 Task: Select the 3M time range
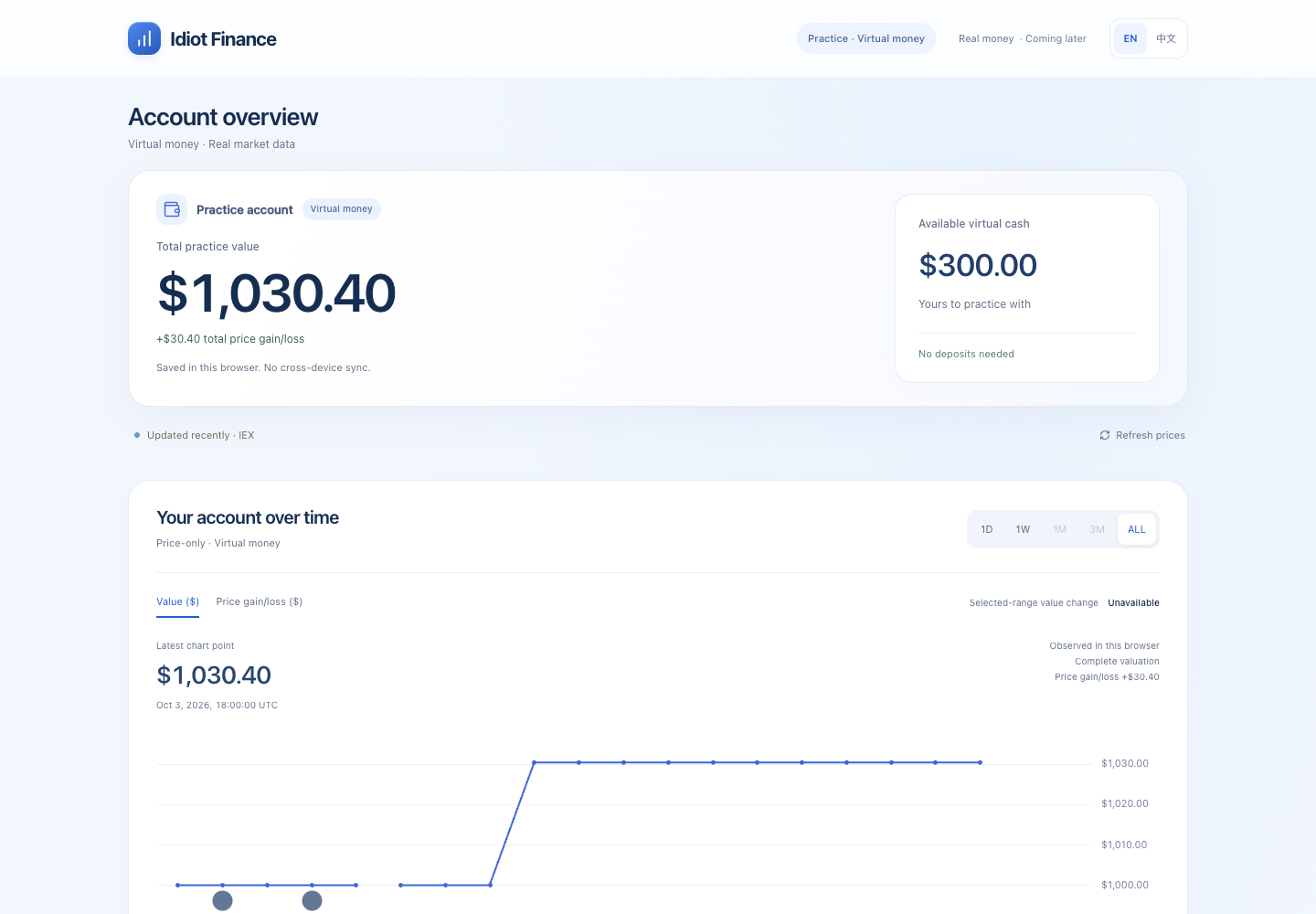click(1098, 529)
